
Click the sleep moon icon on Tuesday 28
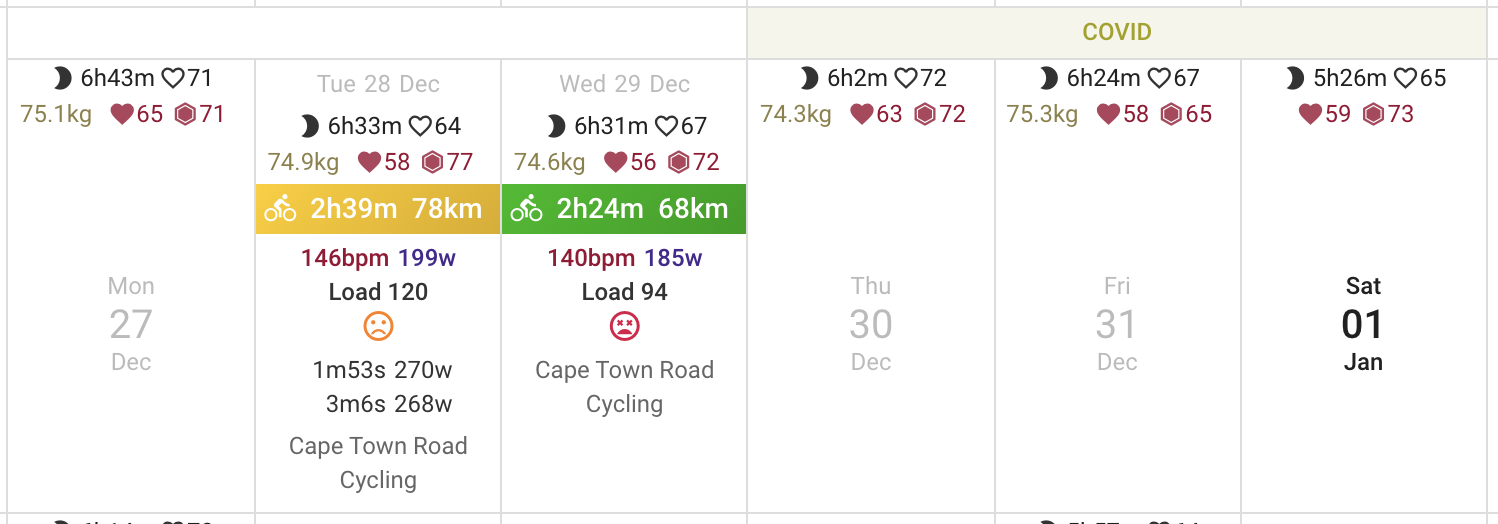310,126
